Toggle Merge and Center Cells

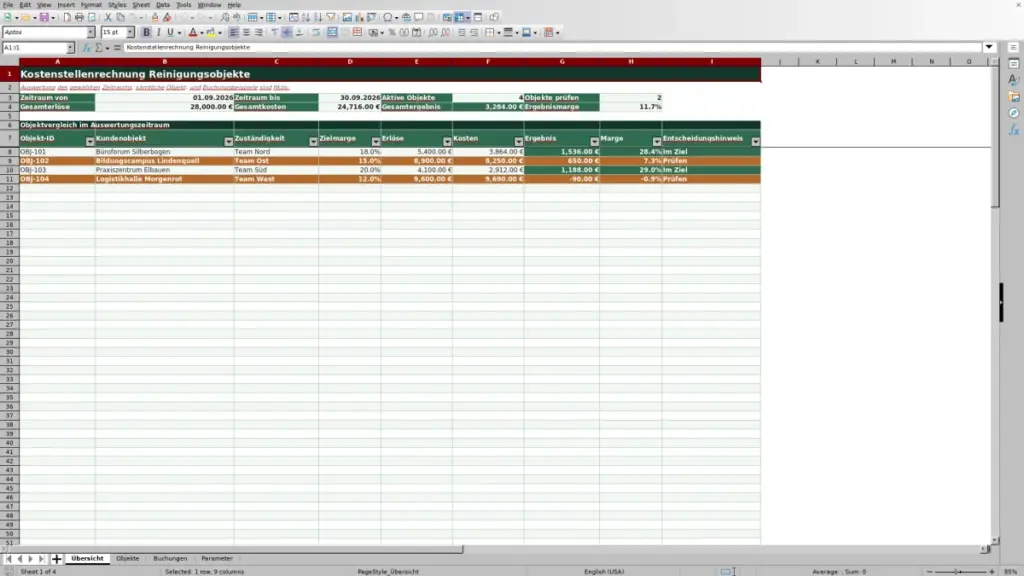tap(332, 33)
